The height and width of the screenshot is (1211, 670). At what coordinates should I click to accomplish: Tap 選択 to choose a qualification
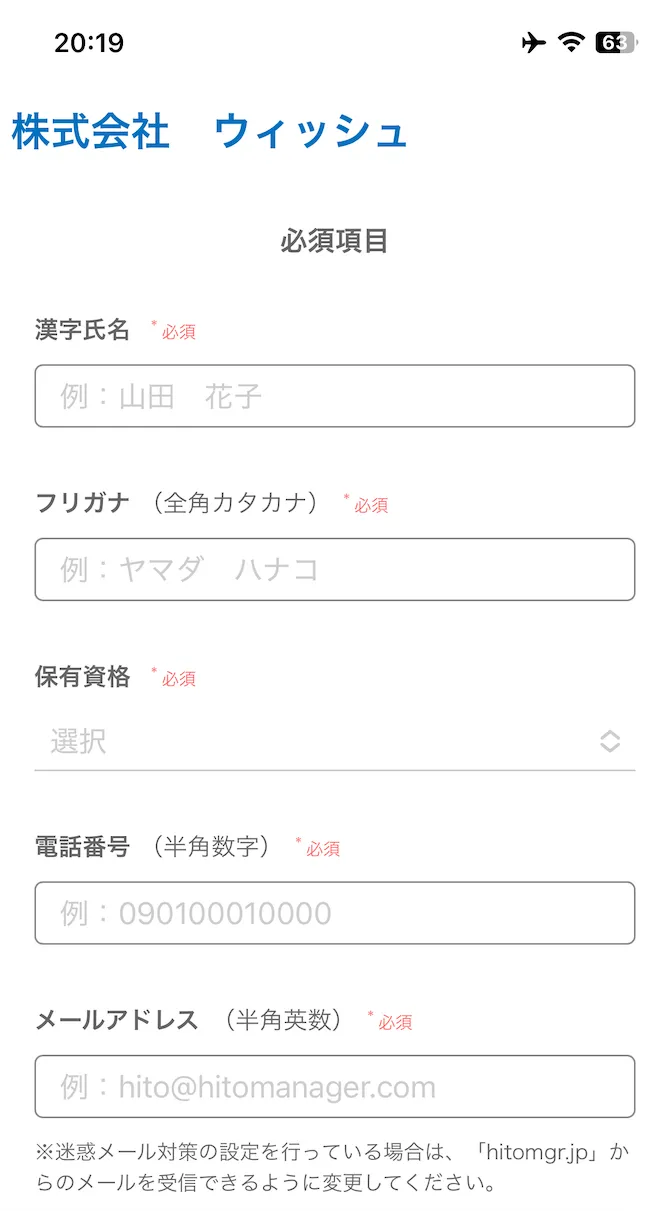tap(68, 741)
